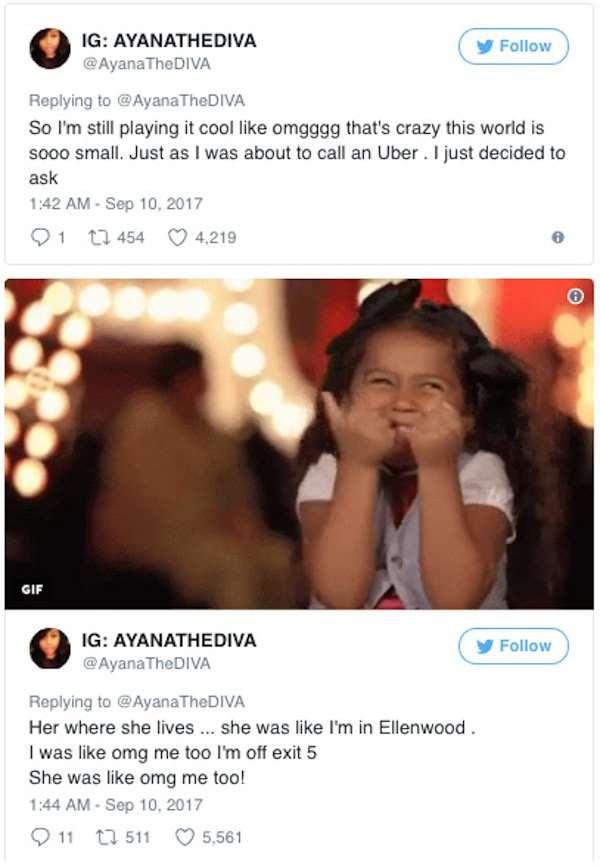Like the first tweet with 4,219 likes
This screenshot has height=865, width=600.
point(177,237)
